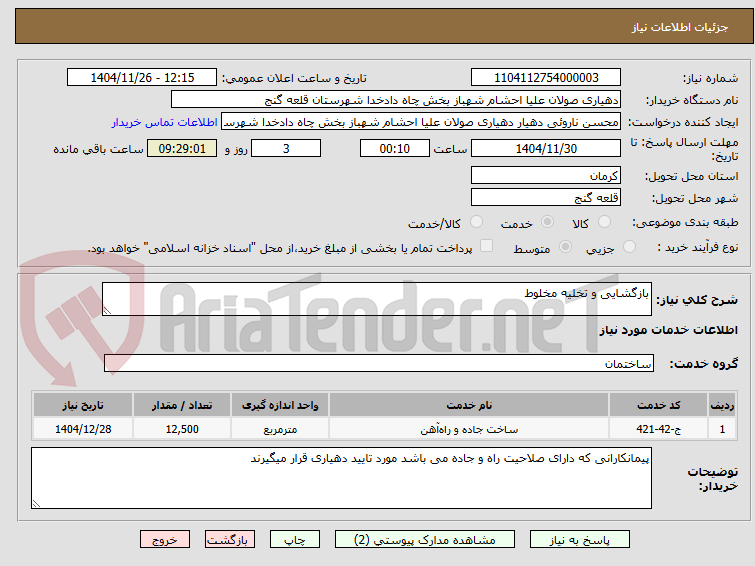
Task: Open 'اطلاعات تماس خریدار' link
Action: [x=165, y=122]
